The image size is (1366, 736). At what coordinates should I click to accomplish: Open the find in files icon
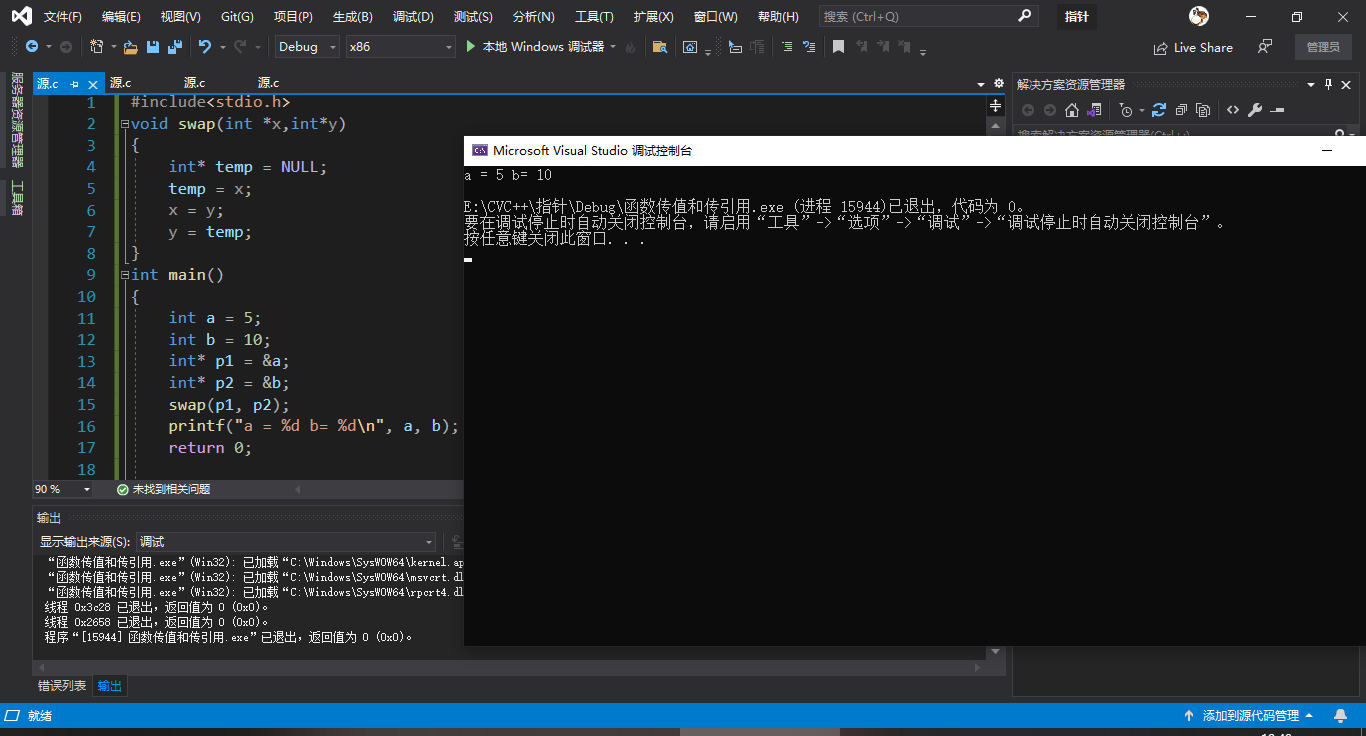pyautogui.click(x=659, y=47)
